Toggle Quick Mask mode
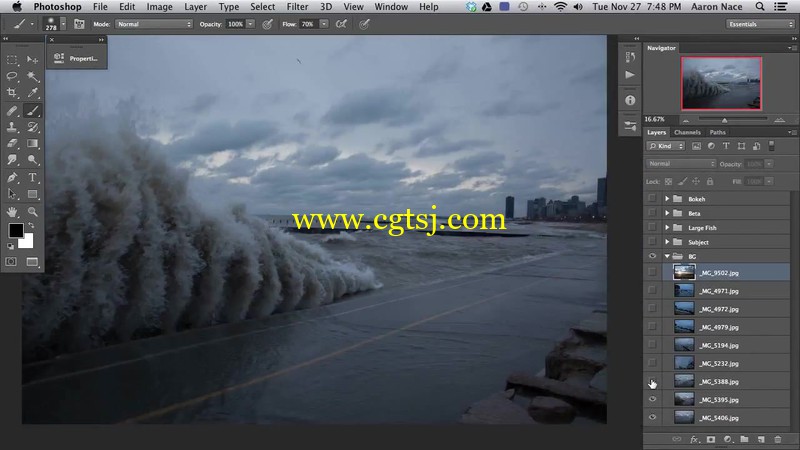 [x=11, y=262]
